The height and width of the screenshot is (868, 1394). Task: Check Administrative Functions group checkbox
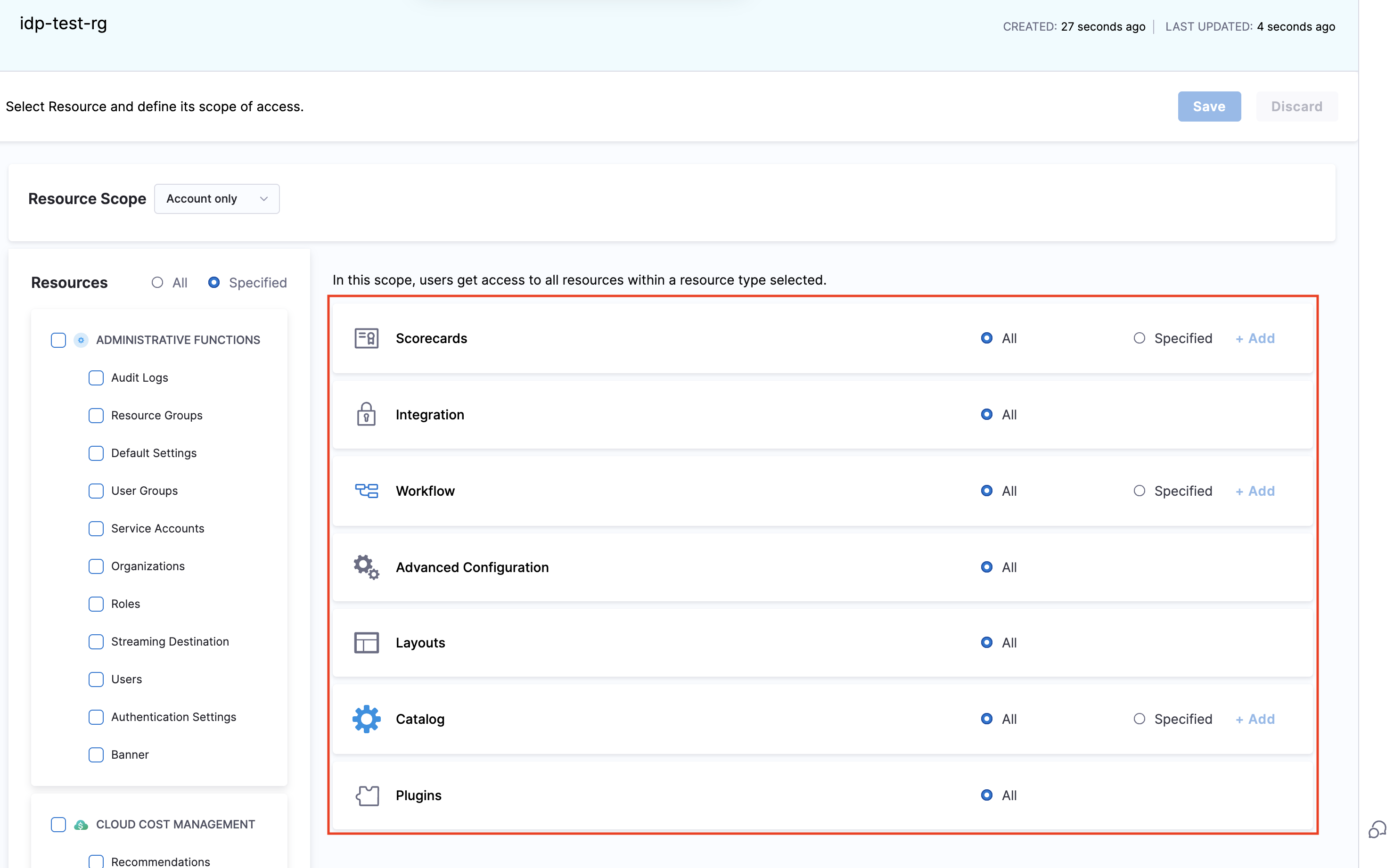click(58, 340)
